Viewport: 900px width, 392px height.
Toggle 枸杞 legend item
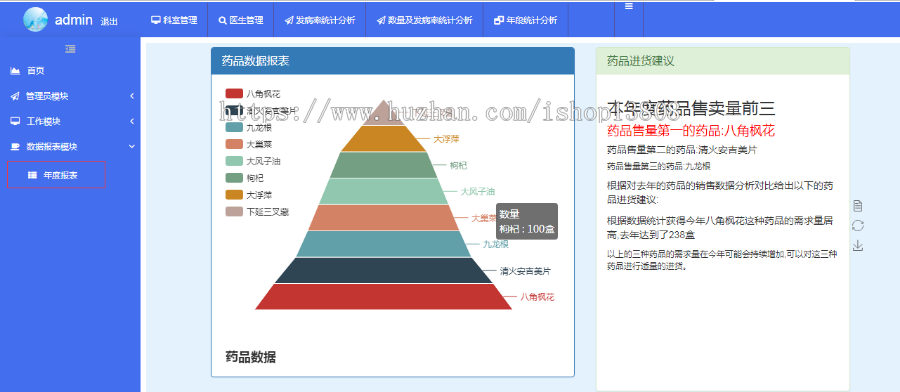[x=245, y=178]
